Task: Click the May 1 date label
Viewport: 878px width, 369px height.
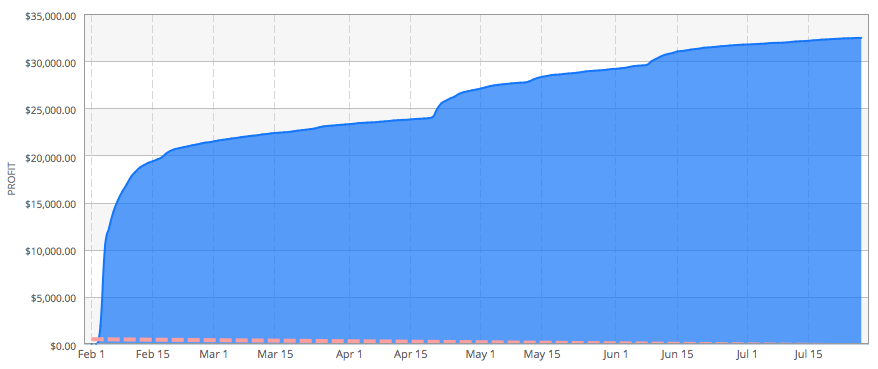Action: 480,355
